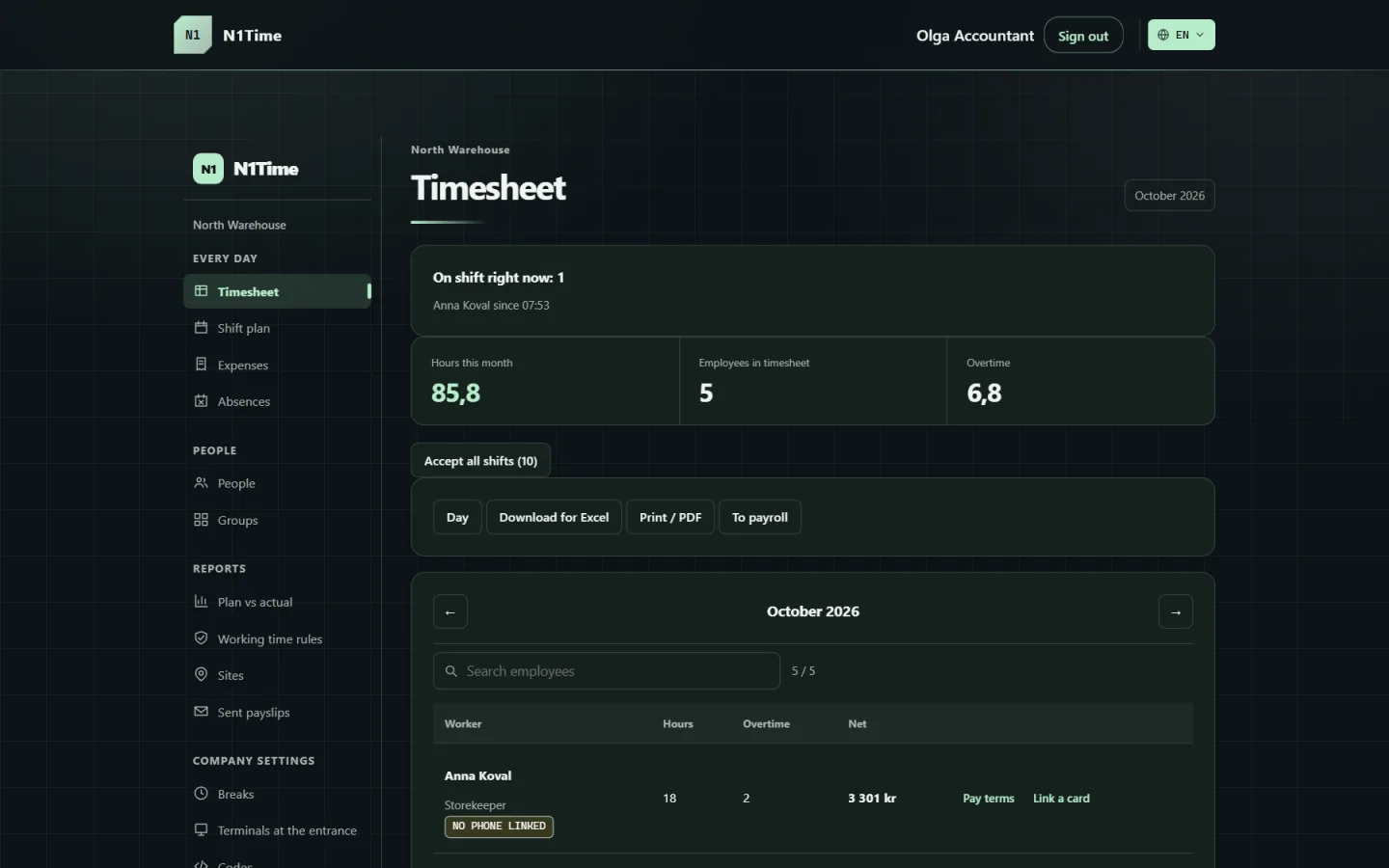Click the Breaks clock icon
Image resolution: width=1389 pixels, height=868 pixels.
(201, 794)
